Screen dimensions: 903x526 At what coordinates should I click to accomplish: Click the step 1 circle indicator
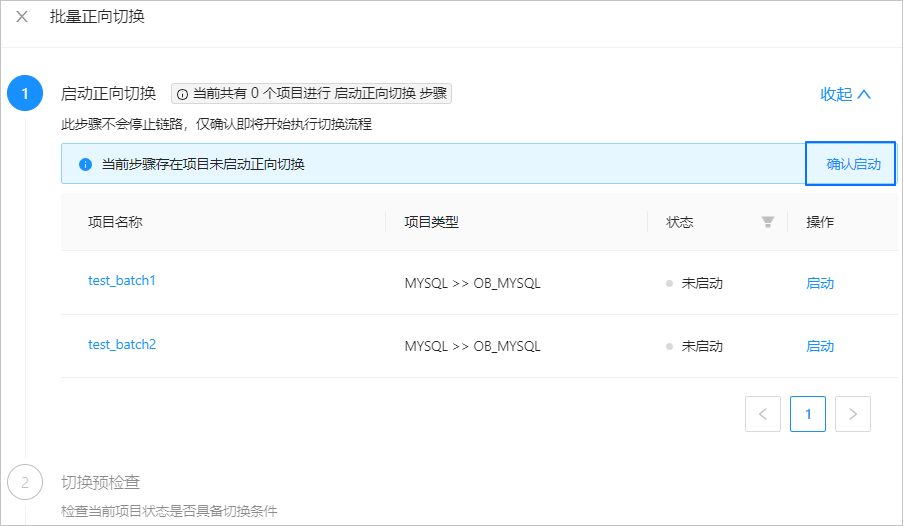pos(25,93)
